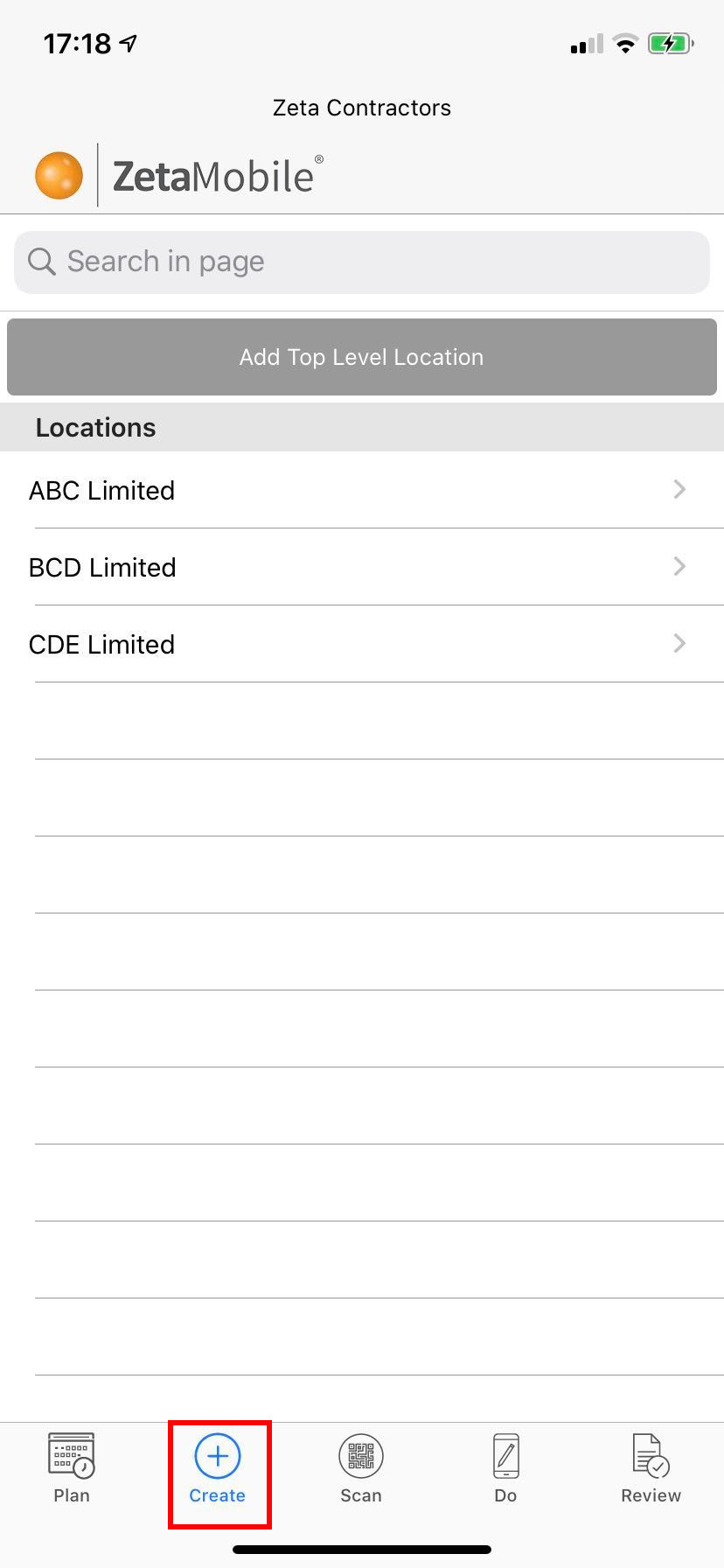
Task: Open the Review document checkmark icon
Action: 651,1456
